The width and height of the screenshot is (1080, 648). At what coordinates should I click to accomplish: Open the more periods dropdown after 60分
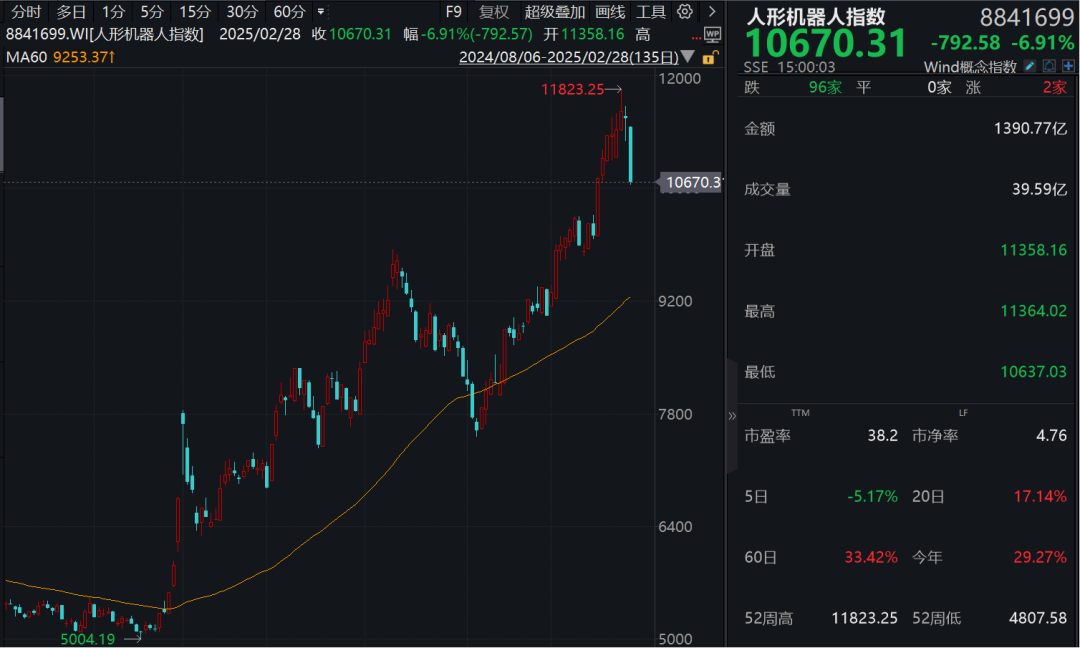pyautogui.click(x=320, y=12)
